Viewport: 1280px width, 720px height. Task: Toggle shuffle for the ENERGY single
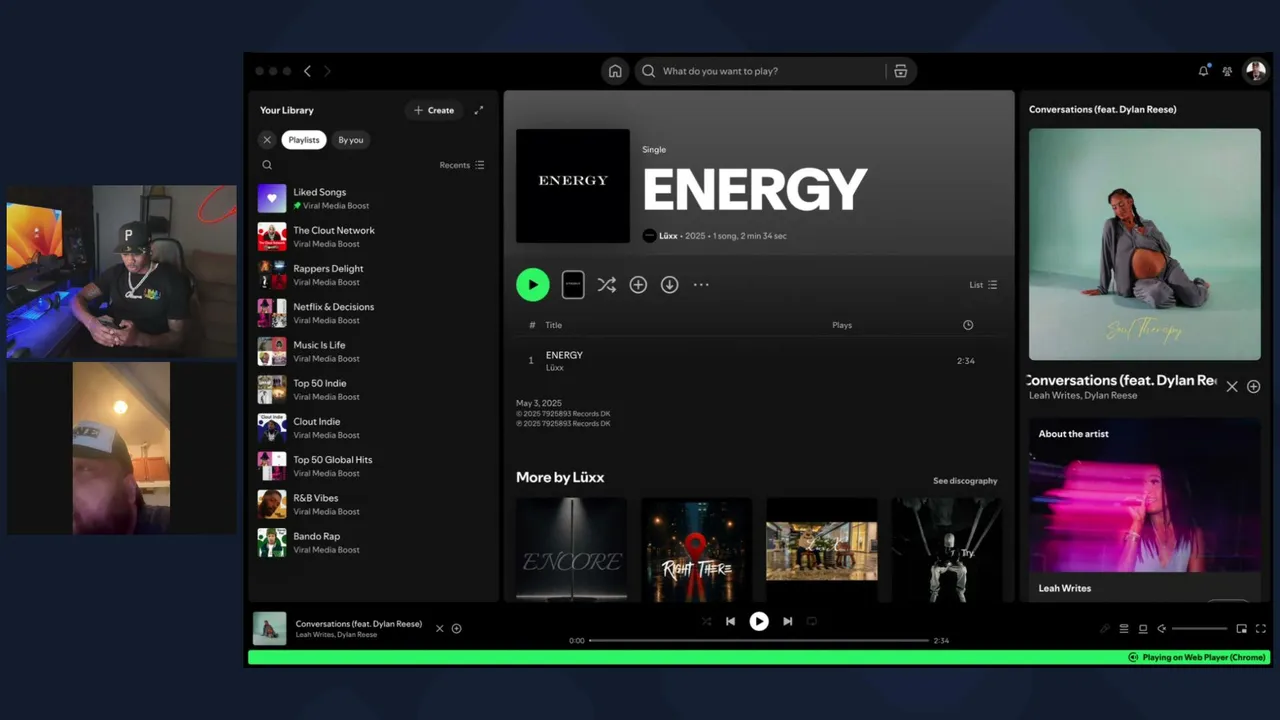(x=606, y=285)
